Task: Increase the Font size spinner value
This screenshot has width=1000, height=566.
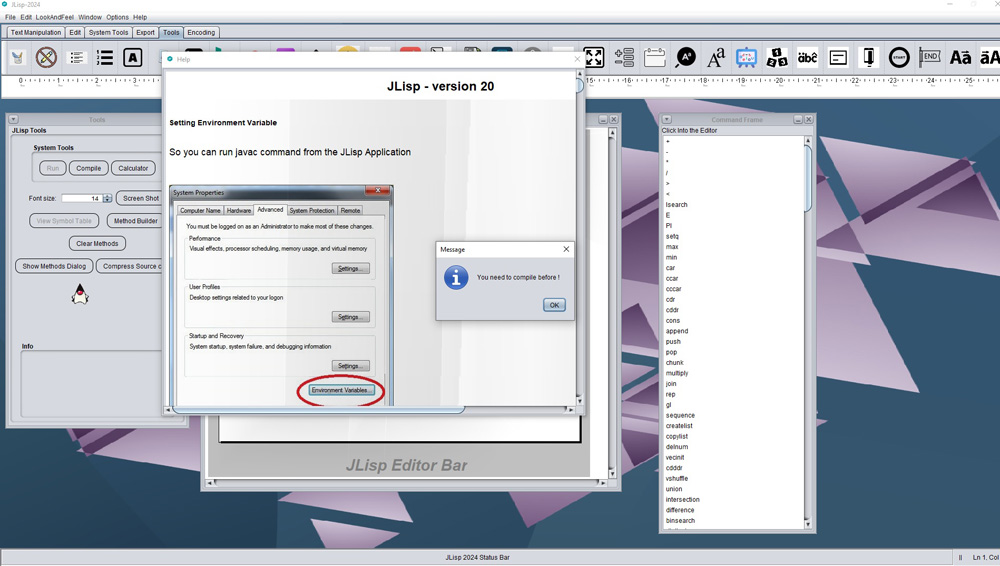Action: click(108, 196)
